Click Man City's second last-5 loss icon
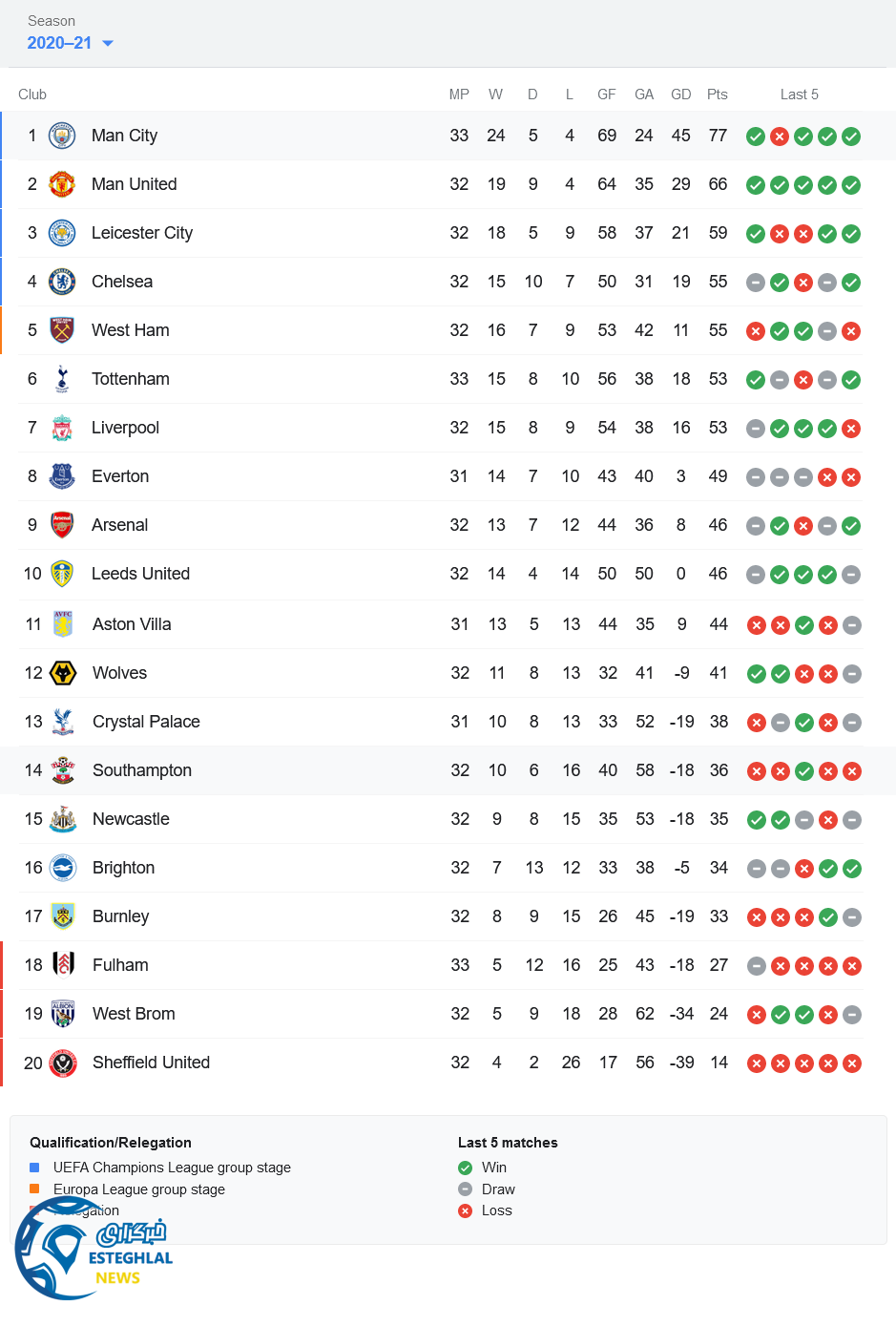 [780, 137]
